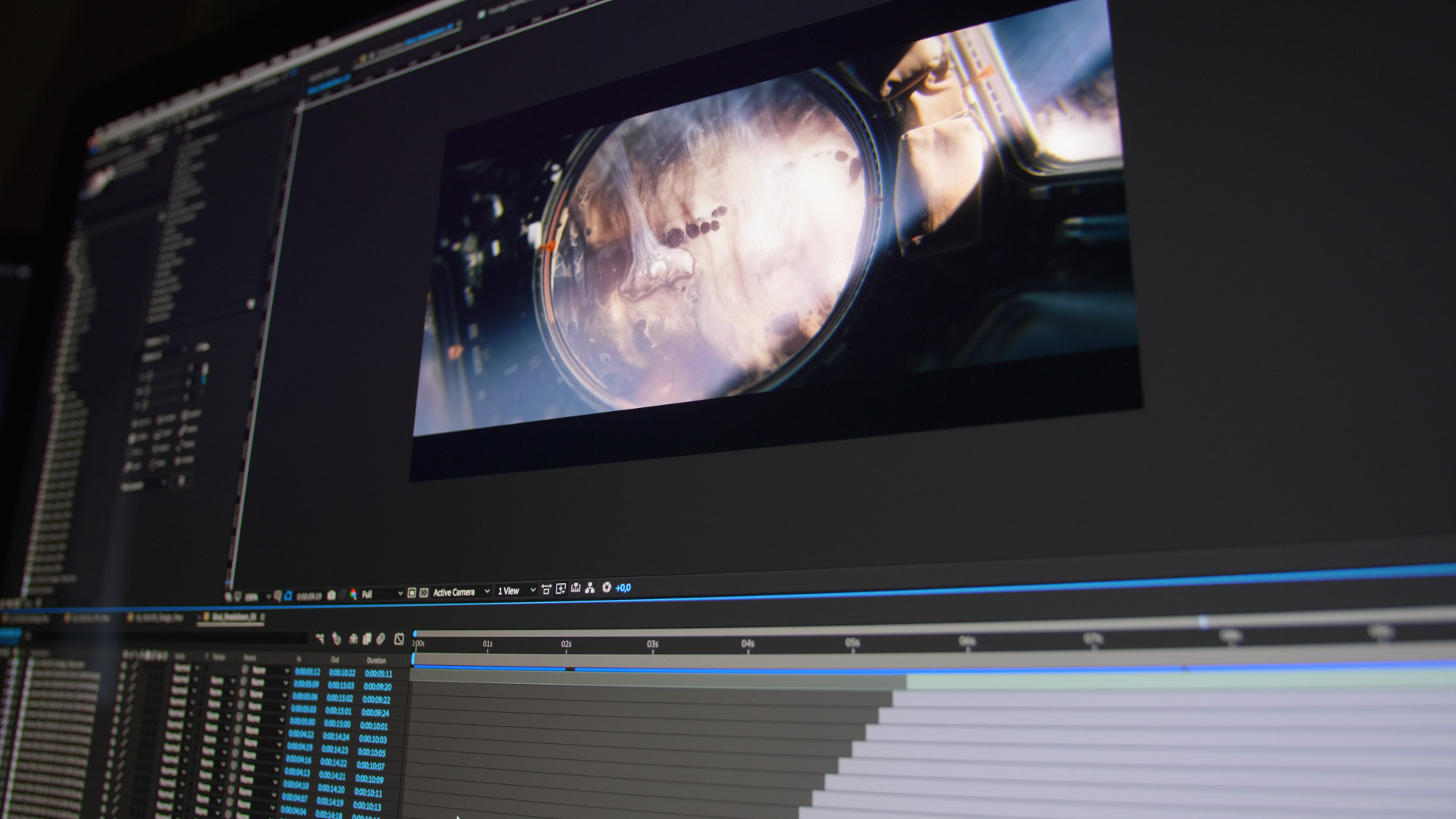
Task: Enable Frame Blending for the composition
Action: tap(366, 639)
